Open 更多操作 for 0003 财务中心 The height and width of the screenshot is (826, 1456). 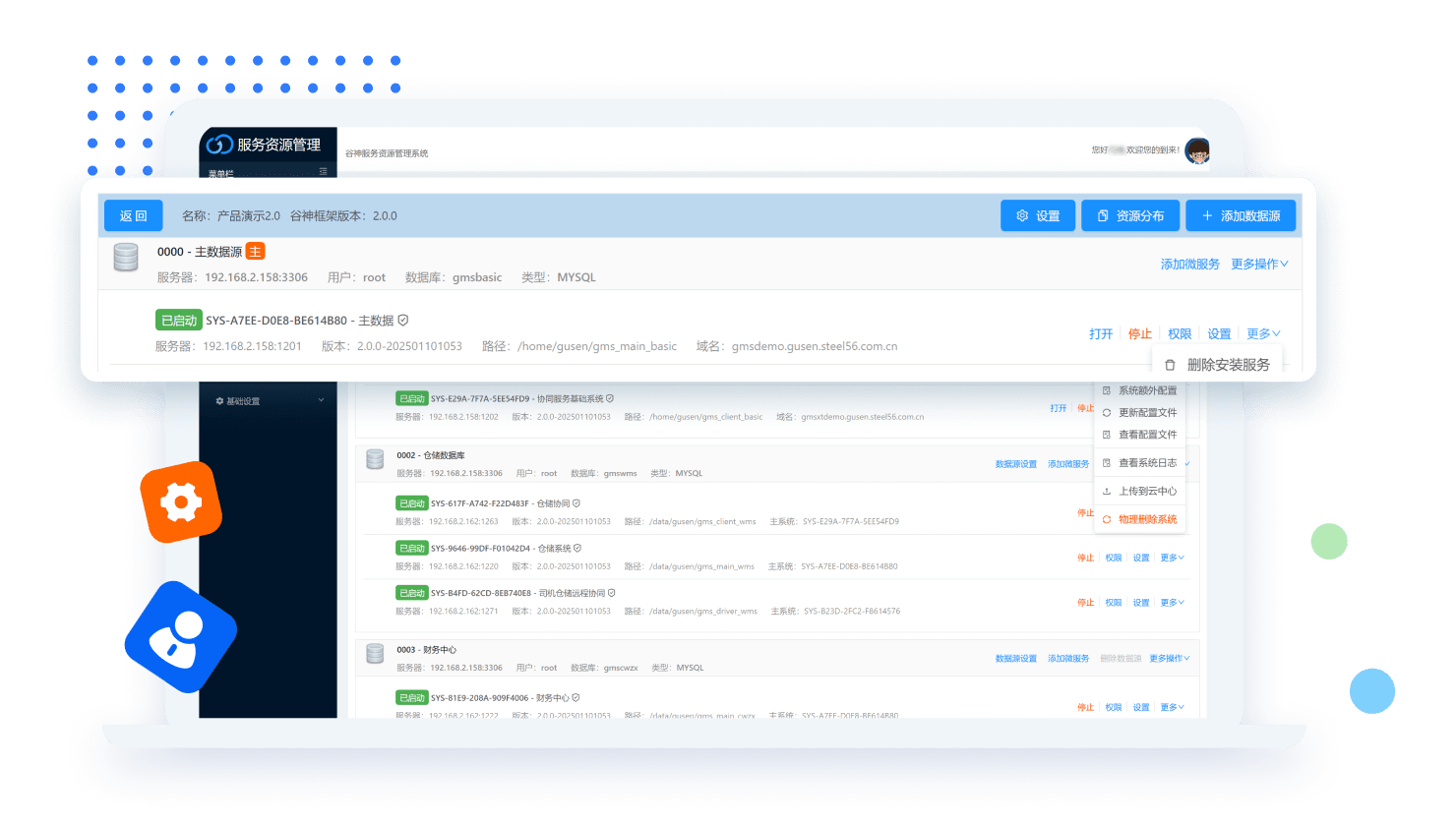pyautogui.click(x=1169, y=659)
